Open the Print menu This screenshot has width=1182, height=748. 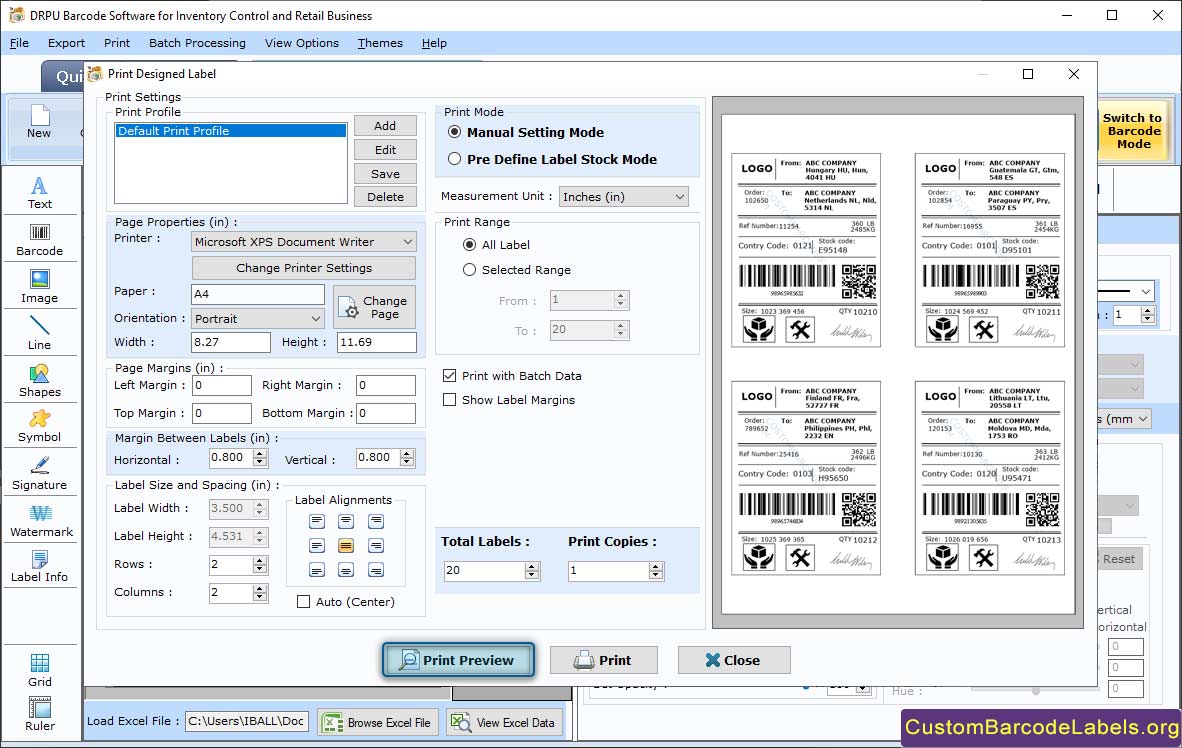pos(117,43)
